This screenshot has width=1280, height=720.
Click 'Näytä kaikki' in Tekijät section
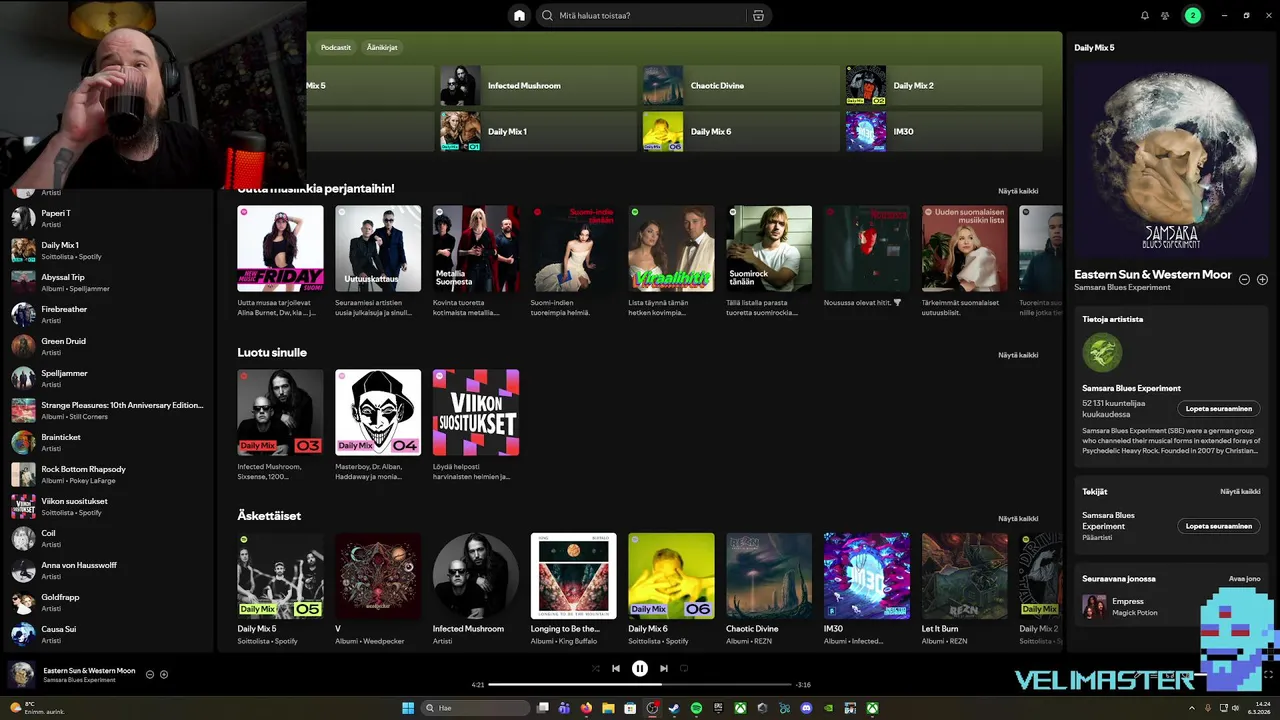(1240, 492)
